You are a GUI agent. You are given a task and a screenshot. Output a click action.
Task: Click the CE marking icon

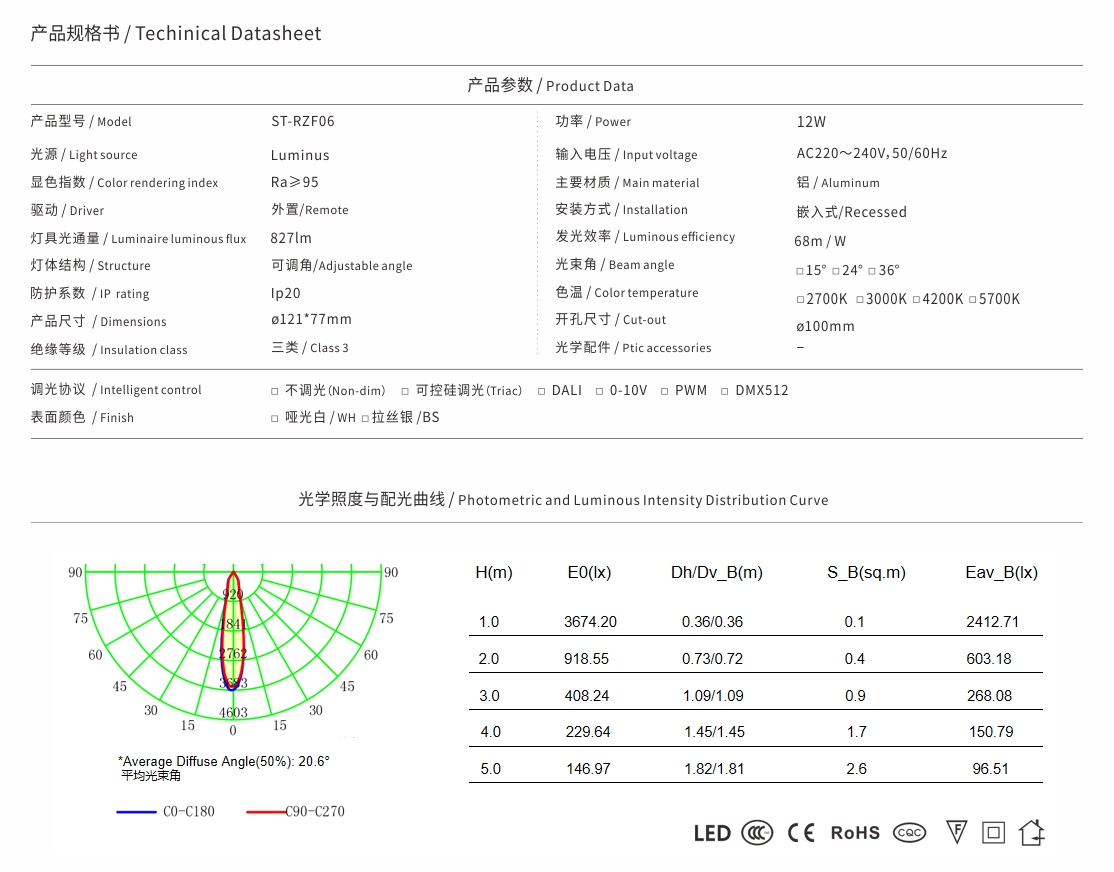click(x=801, y=833)
